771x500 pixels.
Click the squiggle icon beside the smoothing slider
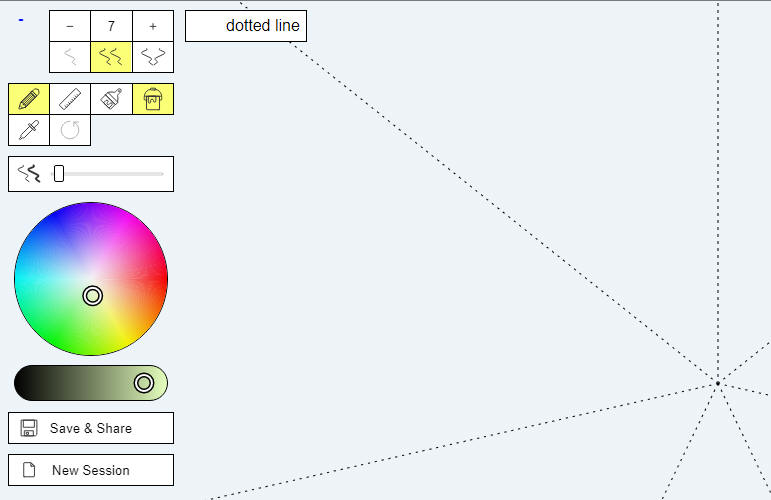point(29,174)
